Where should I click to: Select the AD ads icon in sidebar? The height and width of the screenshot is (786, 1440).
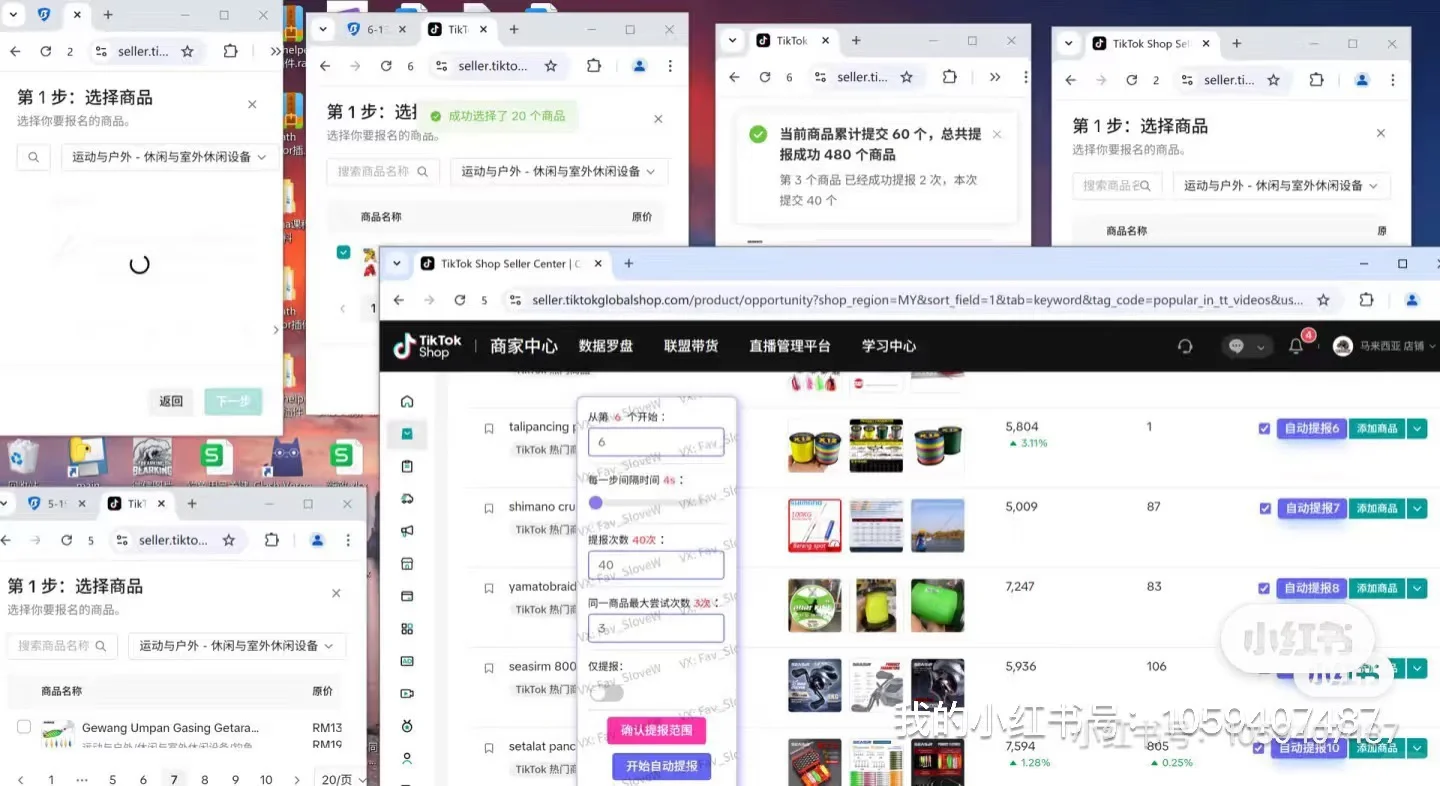tap(406, 660)
